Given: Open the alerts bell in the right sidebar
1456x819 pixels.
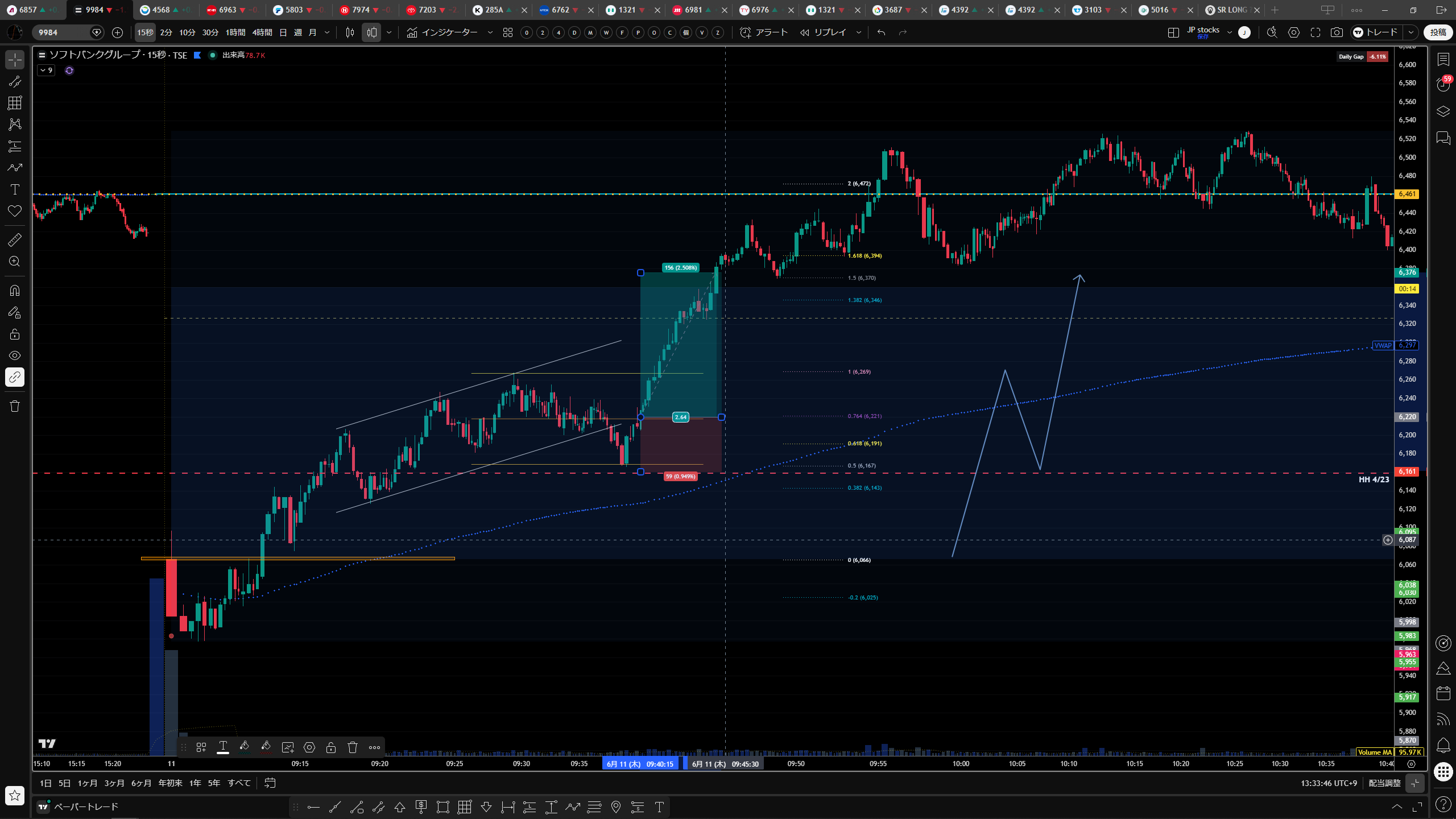Looking at the screenshot, I should pos(1443,745).
